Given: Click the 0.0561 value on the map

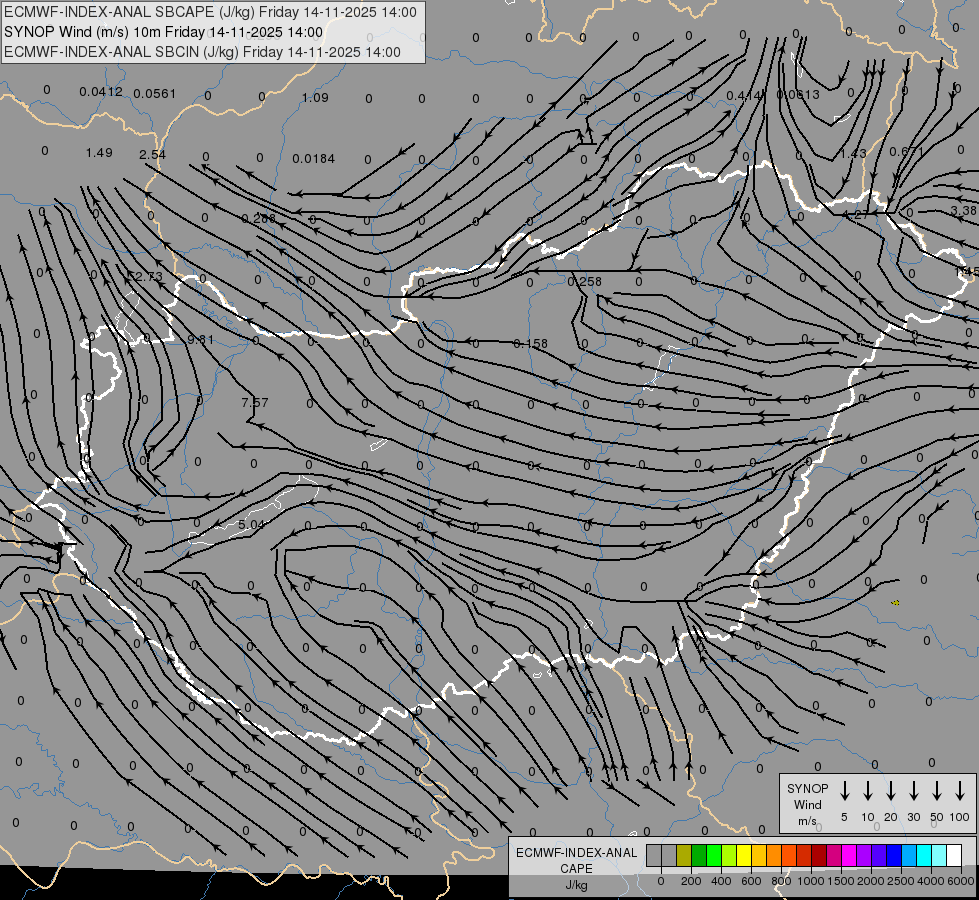Looking at the screenshot, I should click(x=155, y=94).
